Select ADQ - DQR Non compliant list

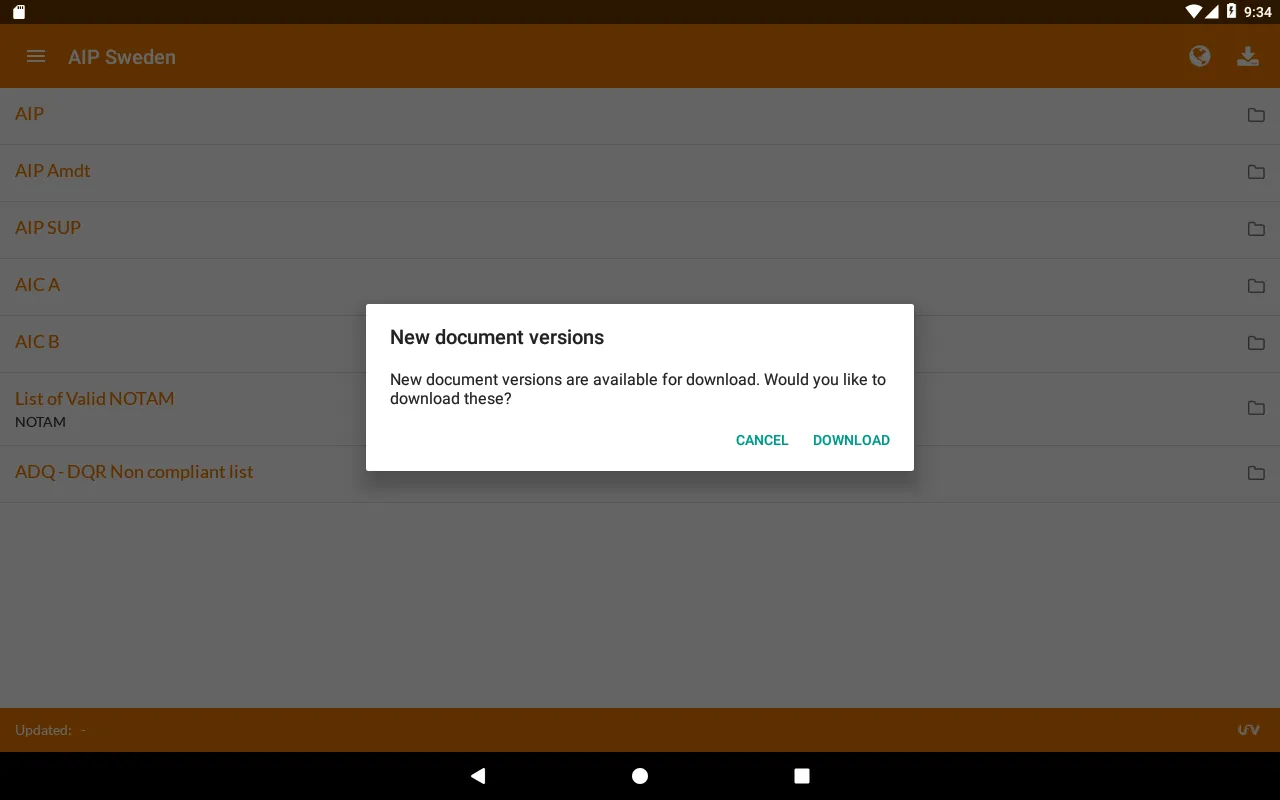tap(134, 472)
